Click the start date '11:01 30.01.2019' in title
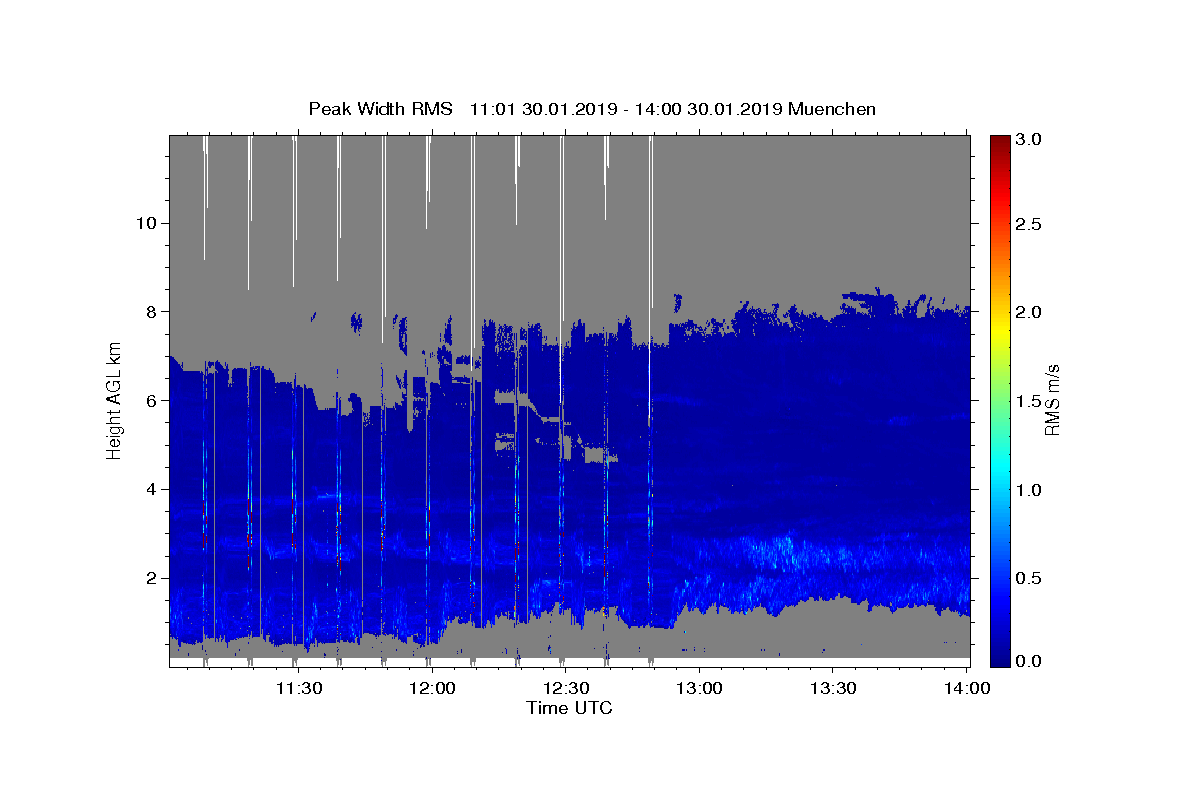The height and width of the screenshot is (800, 1200). click(542, 109)
